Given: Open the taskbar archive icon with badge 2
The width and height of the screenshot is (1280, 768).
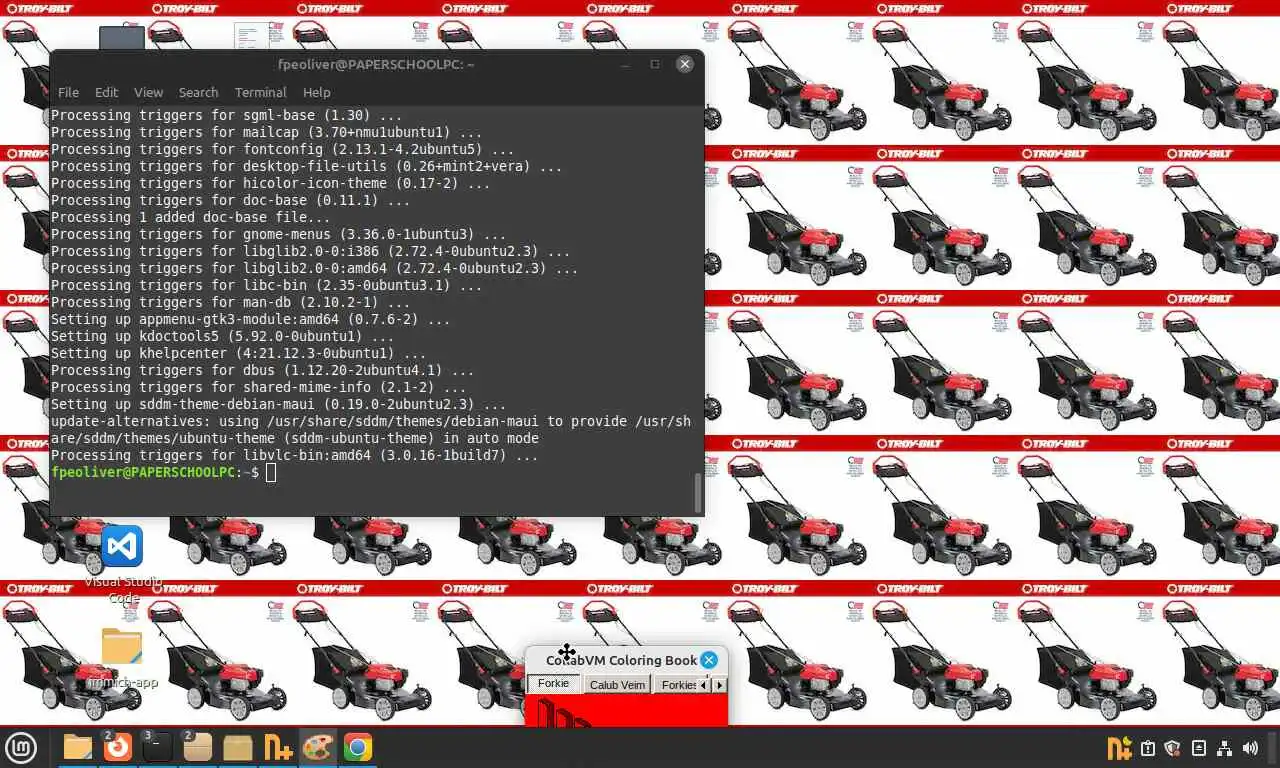Looking at the screenshot, I should [x=198, y=747].
